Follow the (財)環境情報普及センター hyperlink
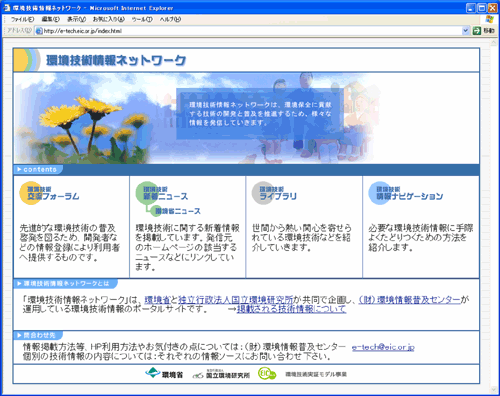500x396 pixels. click(x=410, y=300)
